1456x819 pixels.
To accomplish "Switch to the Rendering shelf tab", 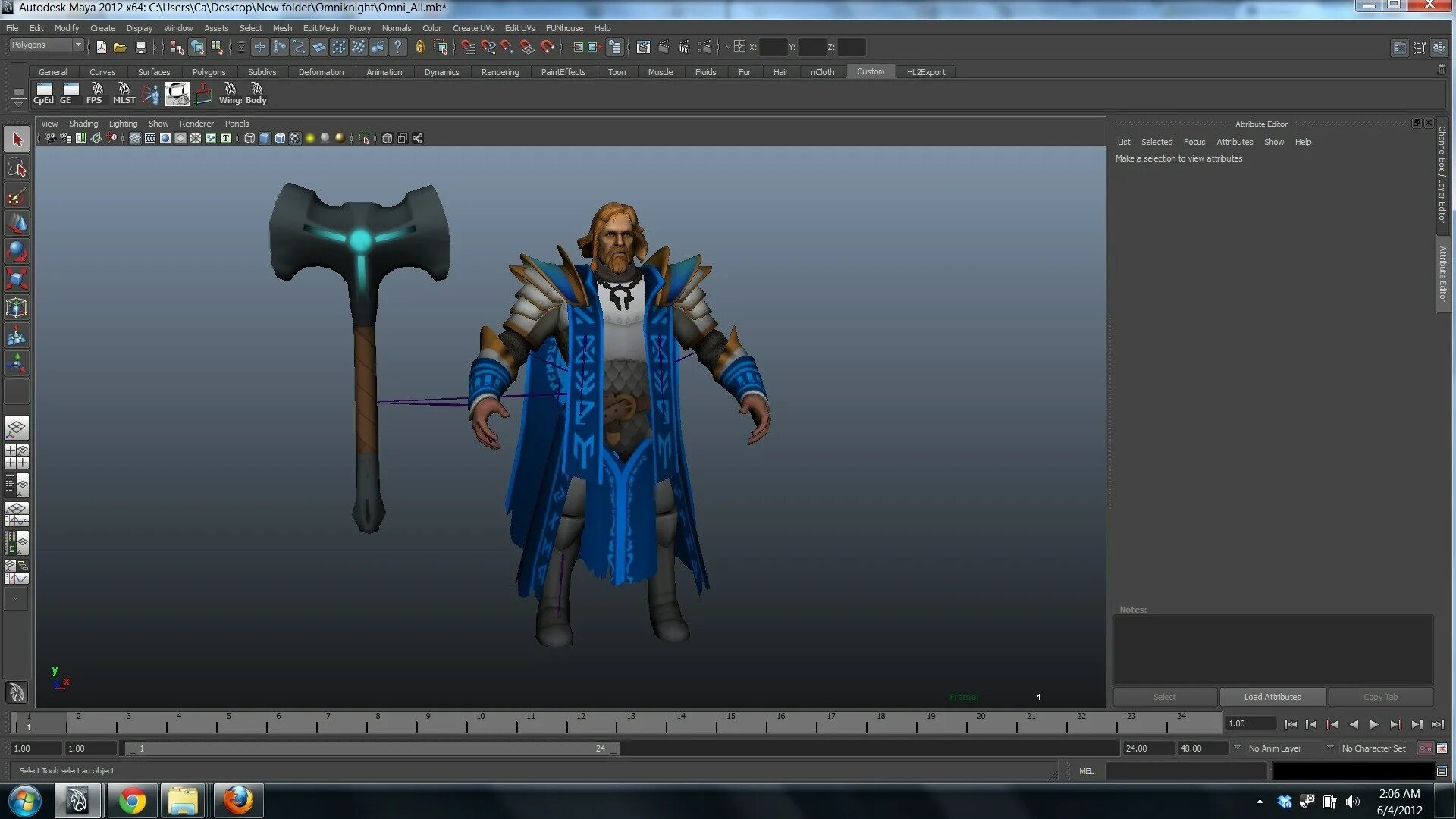I will point(500,72).
